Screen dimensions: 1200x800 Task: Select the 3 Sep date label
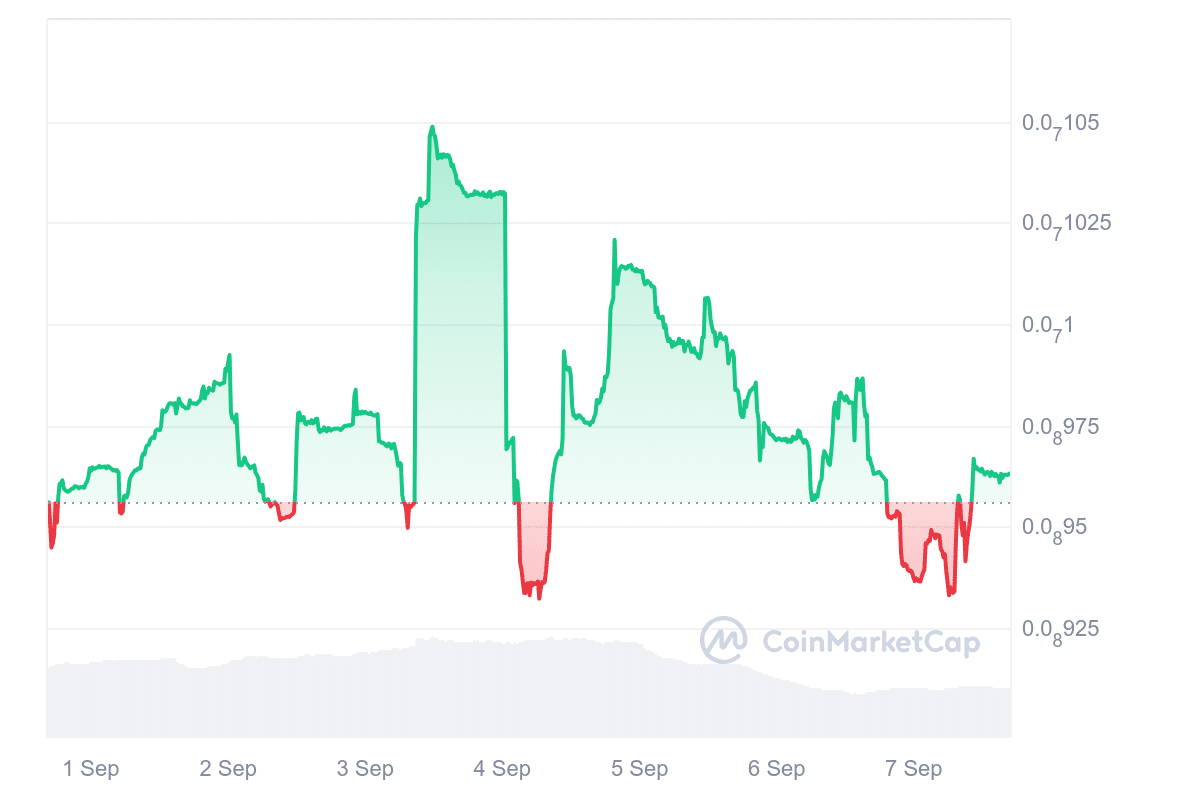pos(365,769)
